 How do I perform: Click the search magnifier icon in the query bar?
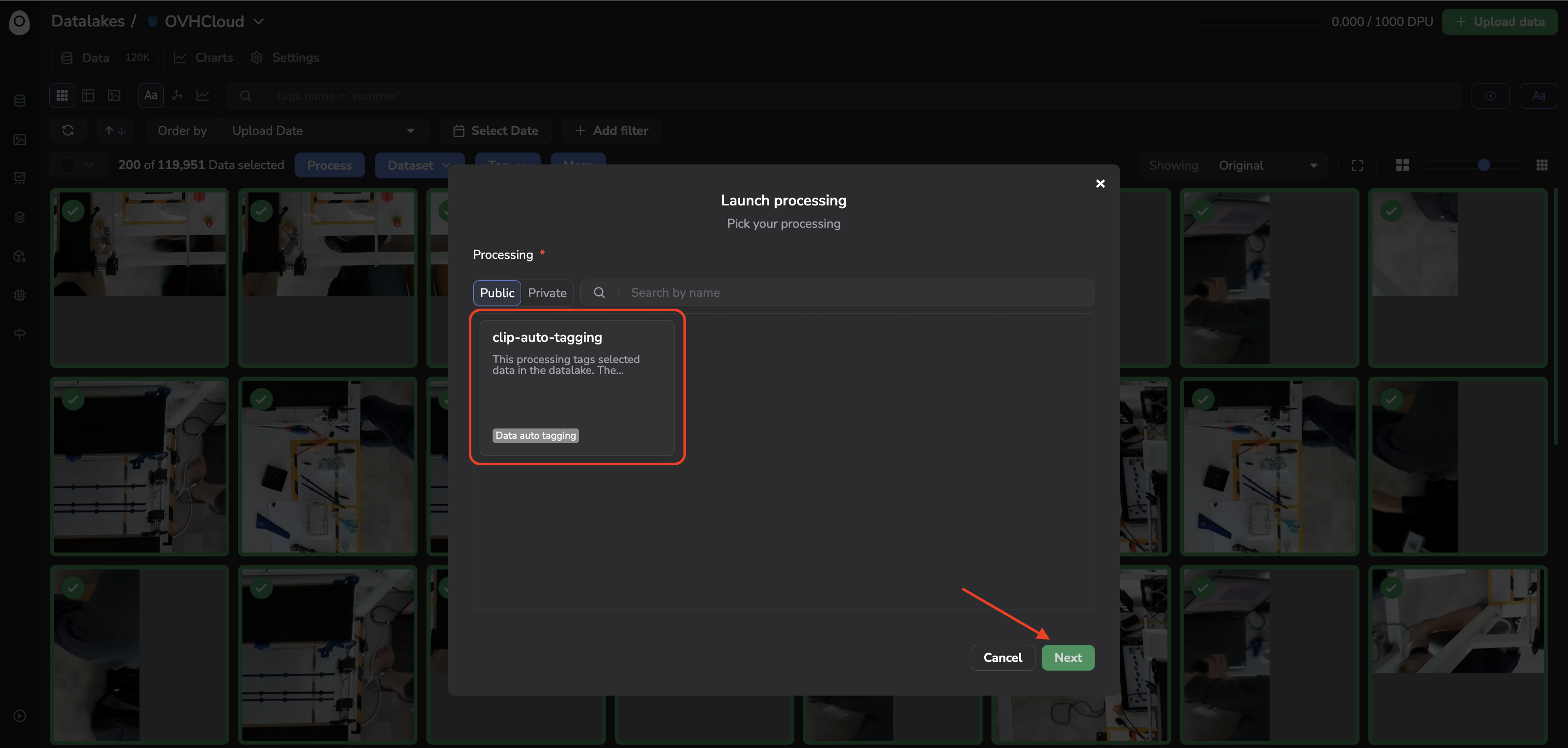(245, 95)
